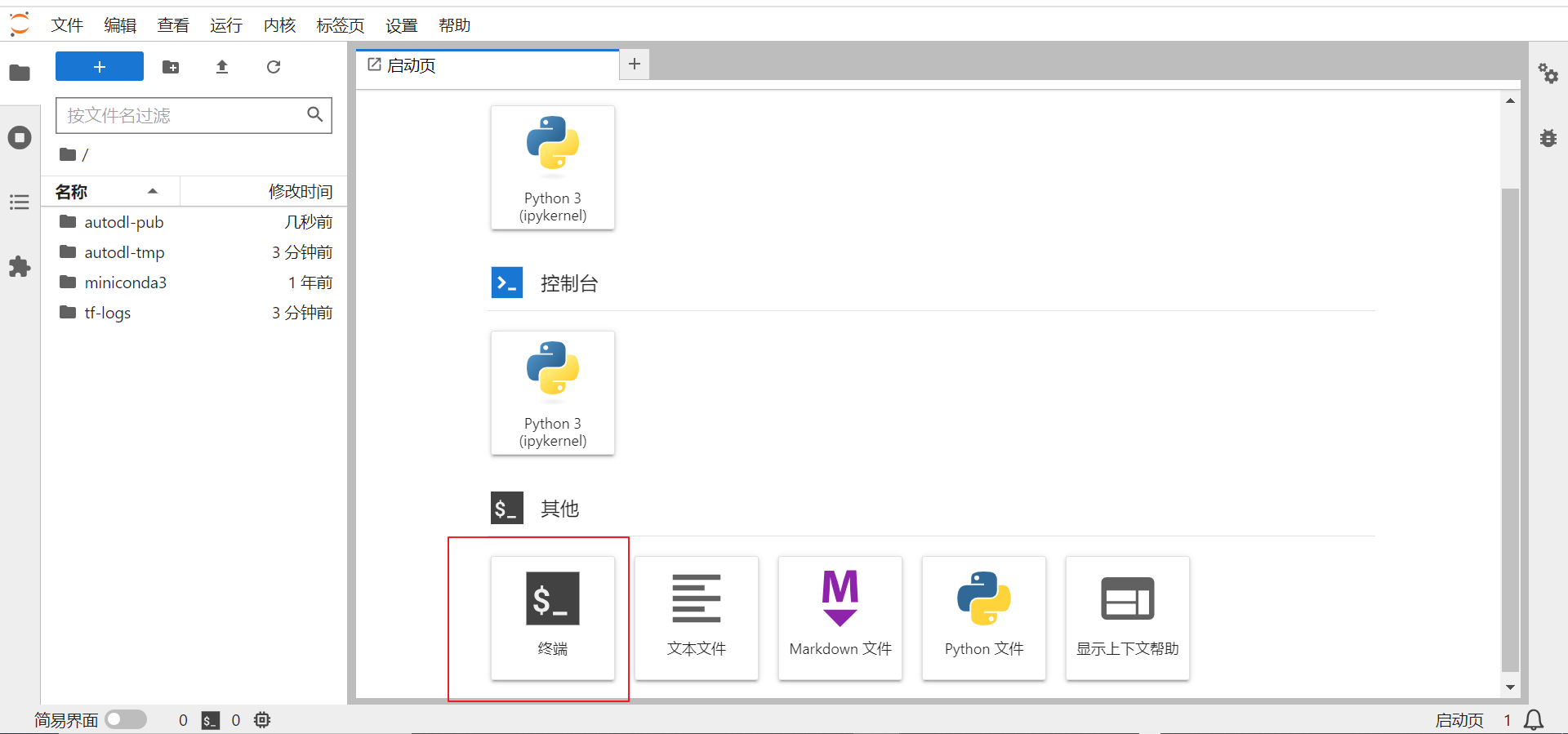Open the 标签页 menu
1568x734 pixels.
point(341,25)
